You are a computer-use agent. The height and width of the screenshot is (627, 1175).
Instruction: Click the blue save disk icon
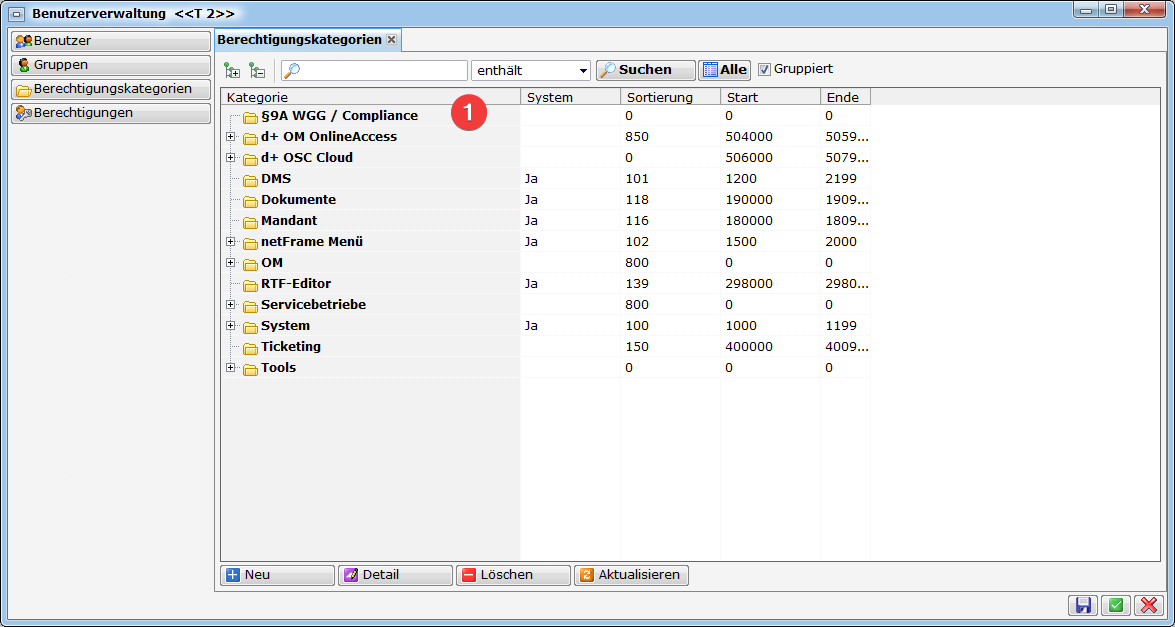click(x=1083, y=605)
